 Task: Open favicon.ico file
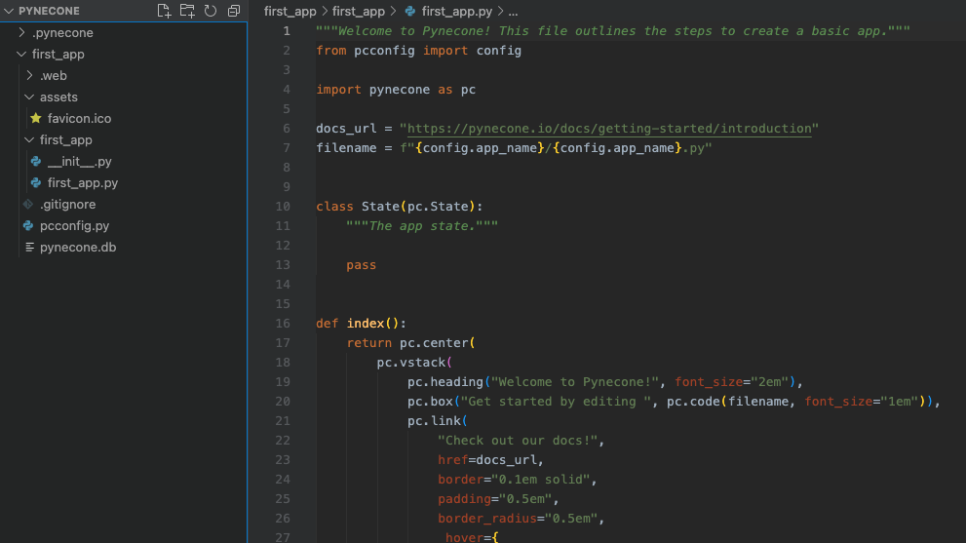79,118
